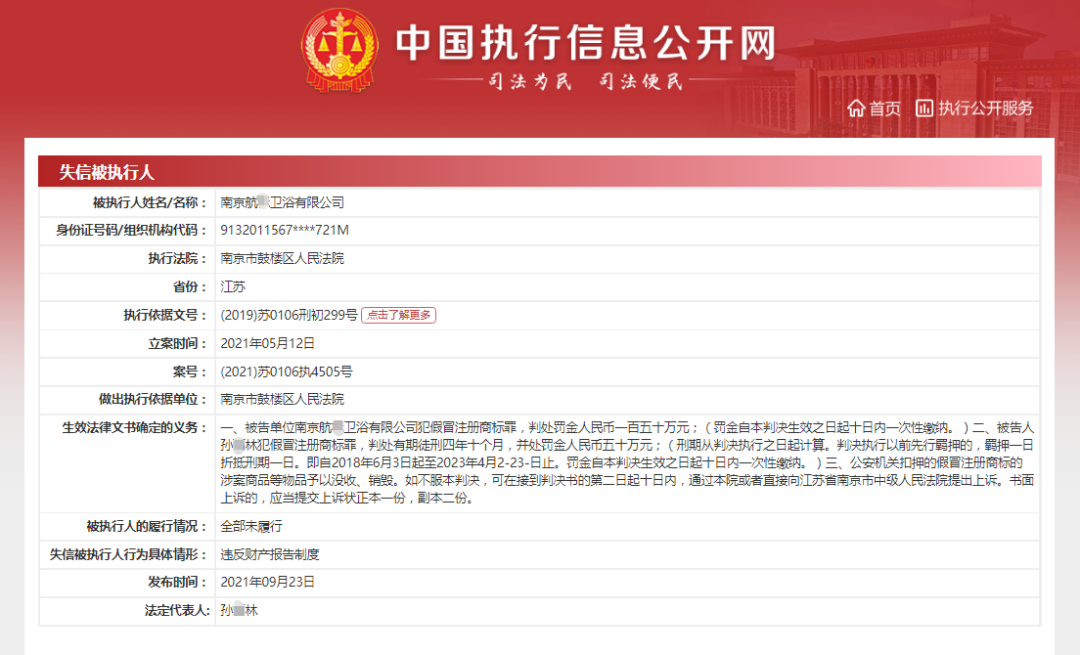Click the 做出执行依据单位 label

click(152, 399)
